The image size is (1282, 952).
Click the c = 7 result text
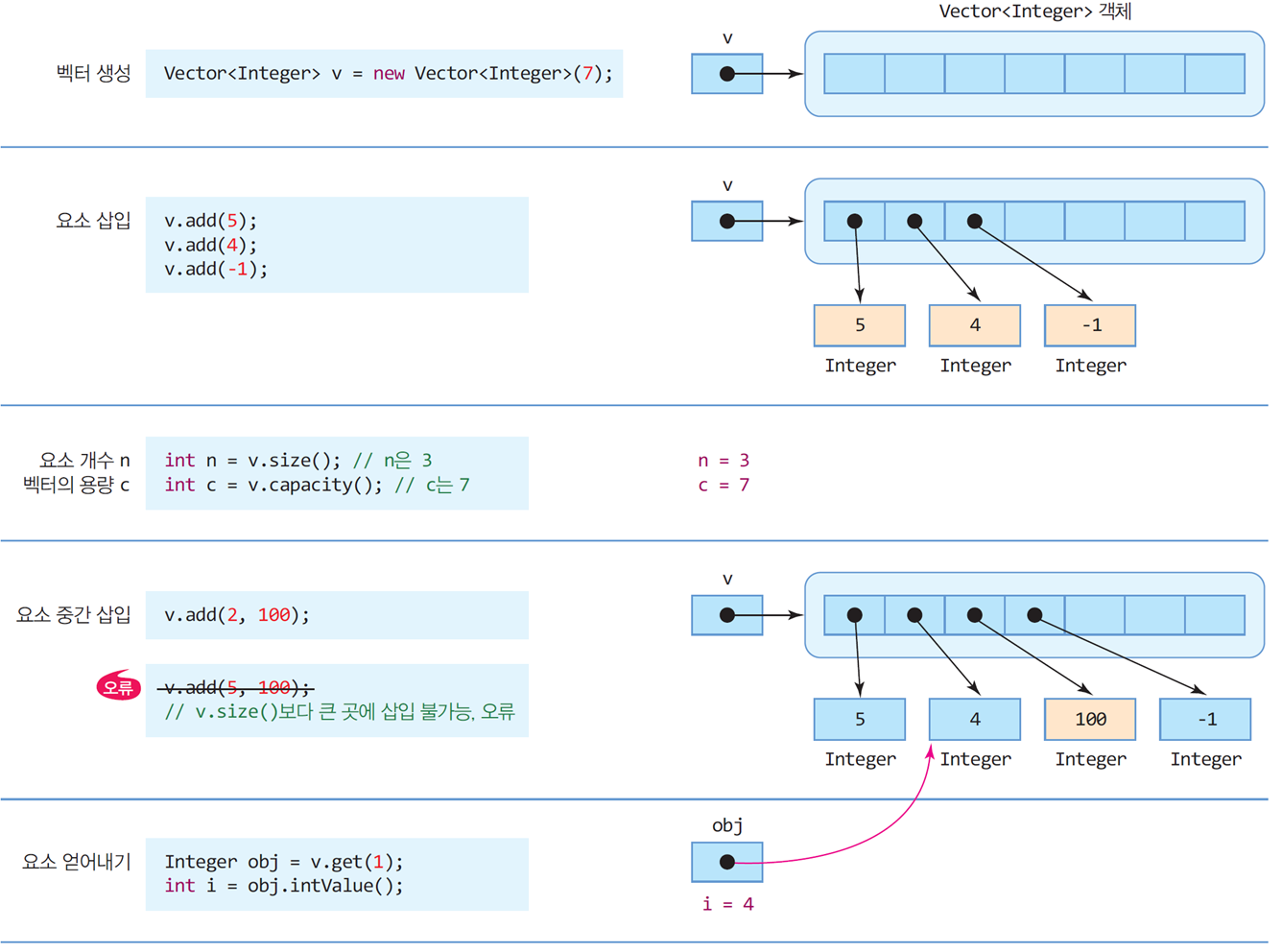tap(724, 485)
